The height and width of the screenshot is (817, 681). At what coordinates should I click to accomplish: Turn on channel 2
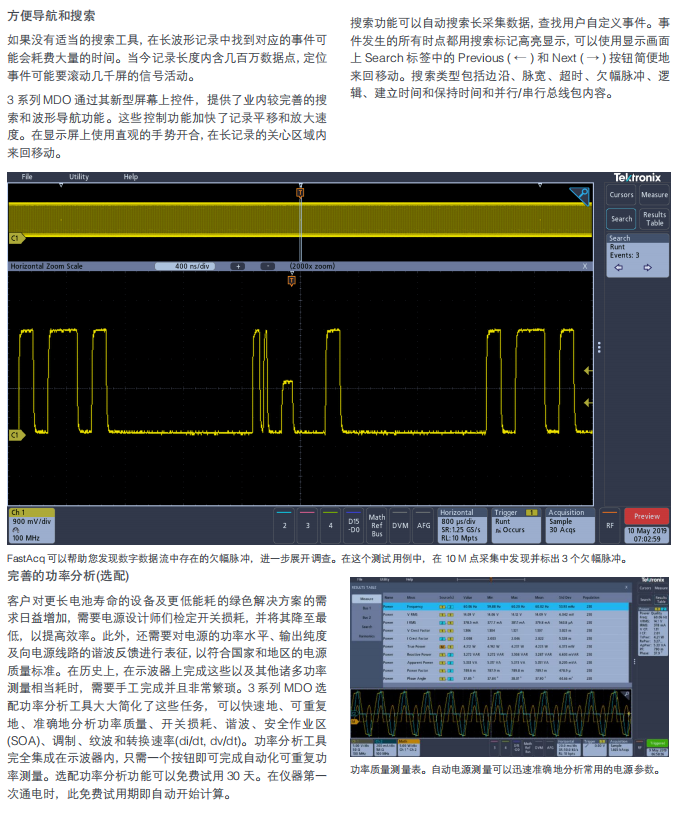(x=284, y=526)
